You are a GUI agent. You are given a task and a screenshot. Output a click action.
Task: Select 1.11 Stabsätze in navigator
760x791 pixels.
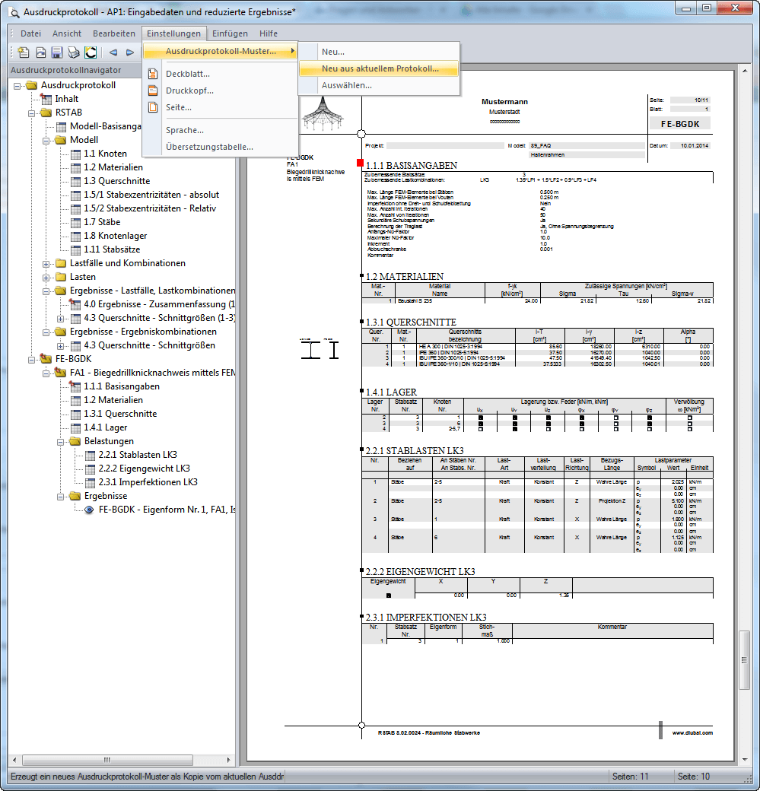pos(112,250)
